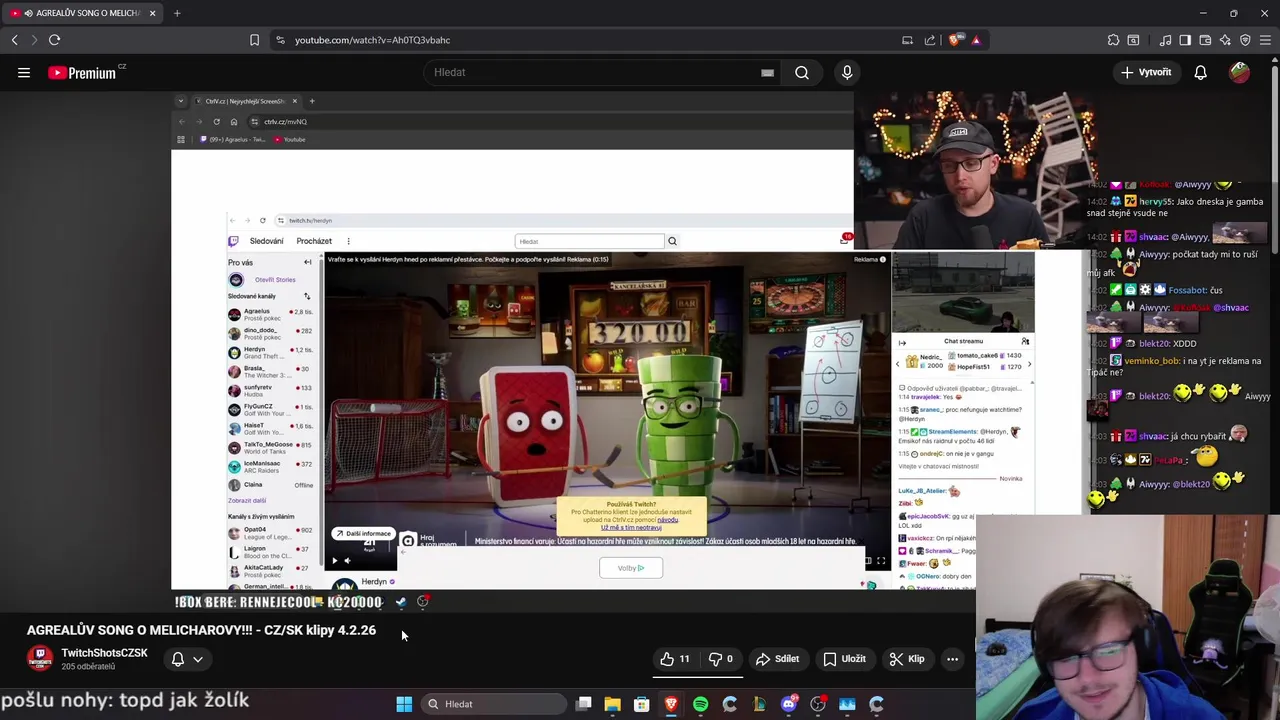Open the Leo AI sparkle icon

pyautogui.click(x=1225, y=40)
